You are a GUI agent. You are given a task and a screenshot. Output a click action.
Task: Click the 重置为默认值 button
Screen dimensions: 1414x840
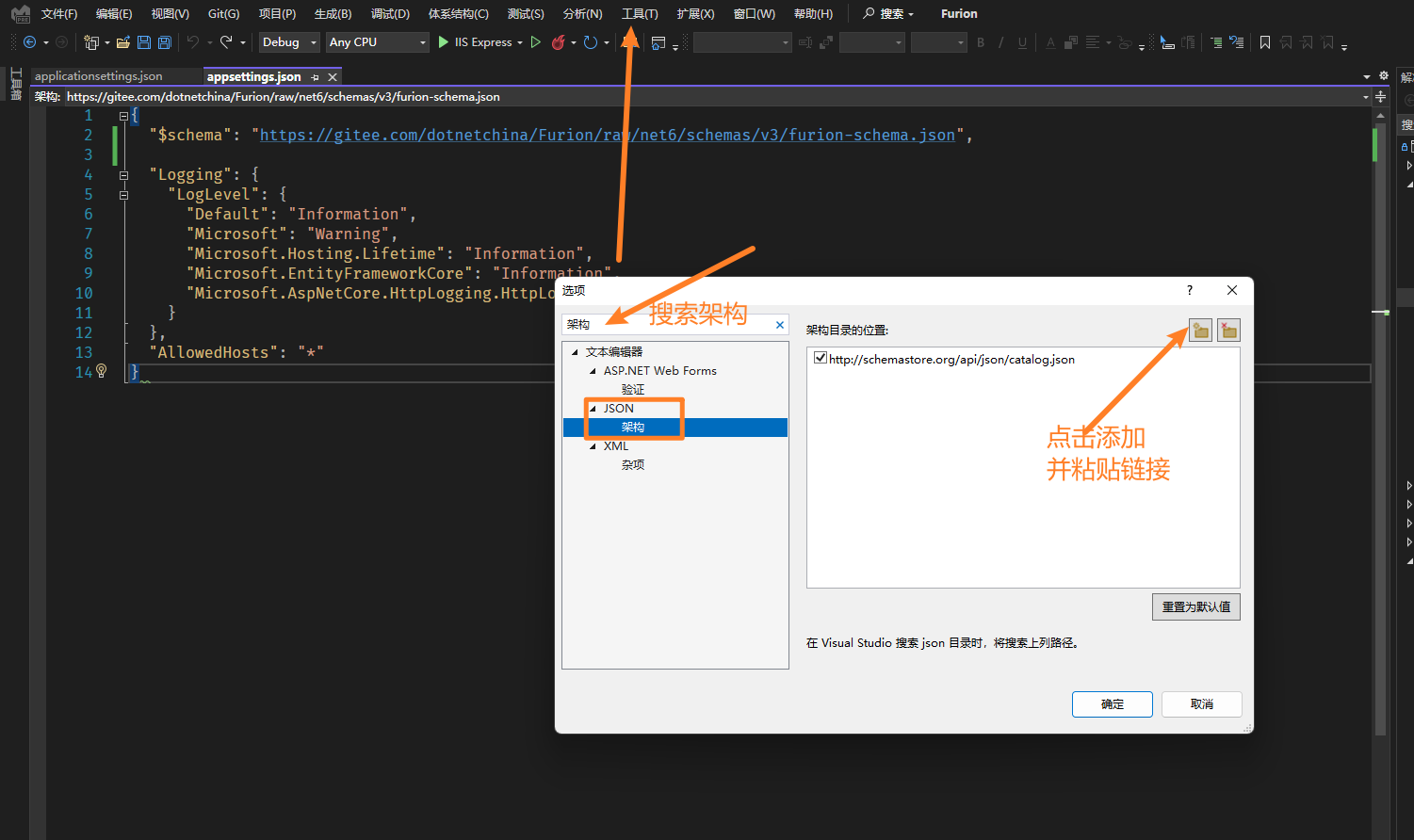pyautogui.click(x=1195, y=607)
